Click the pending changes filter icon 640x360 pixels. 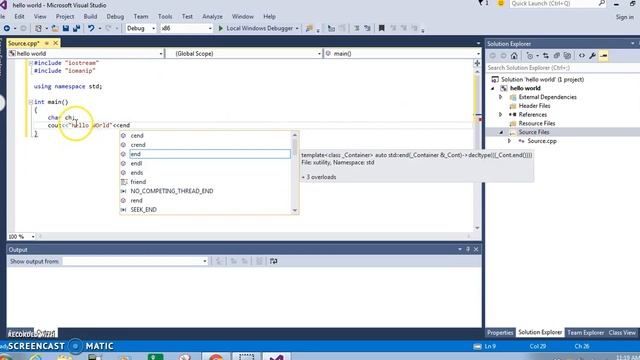coord(530,56)
